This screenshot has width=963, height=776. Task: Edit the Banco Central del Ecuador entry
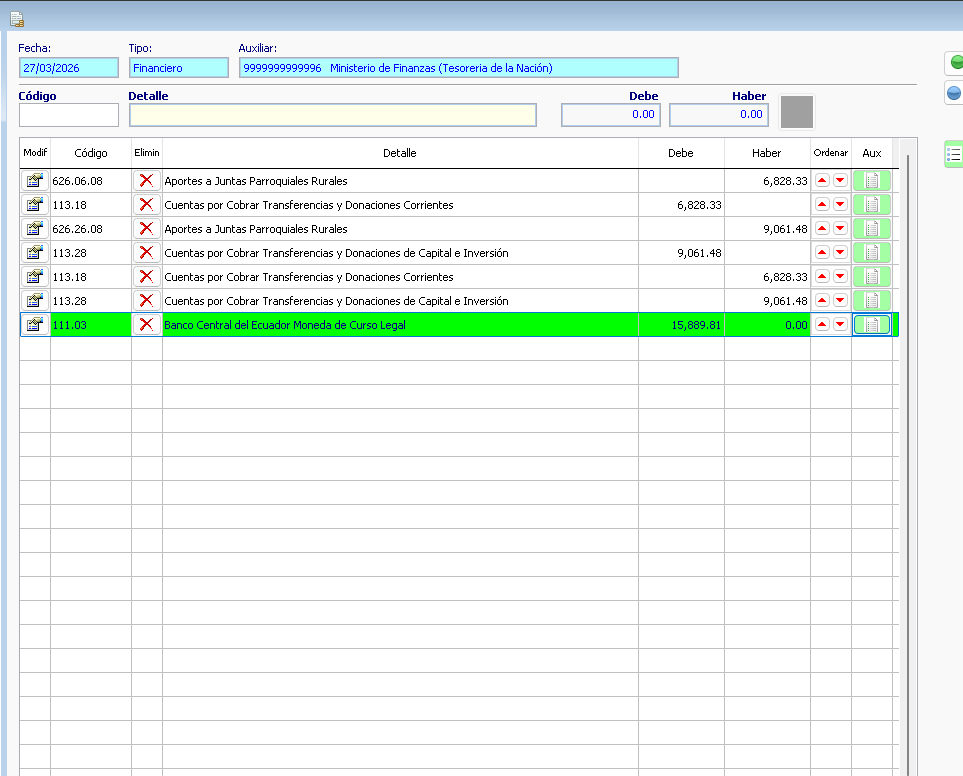[35, 324]
